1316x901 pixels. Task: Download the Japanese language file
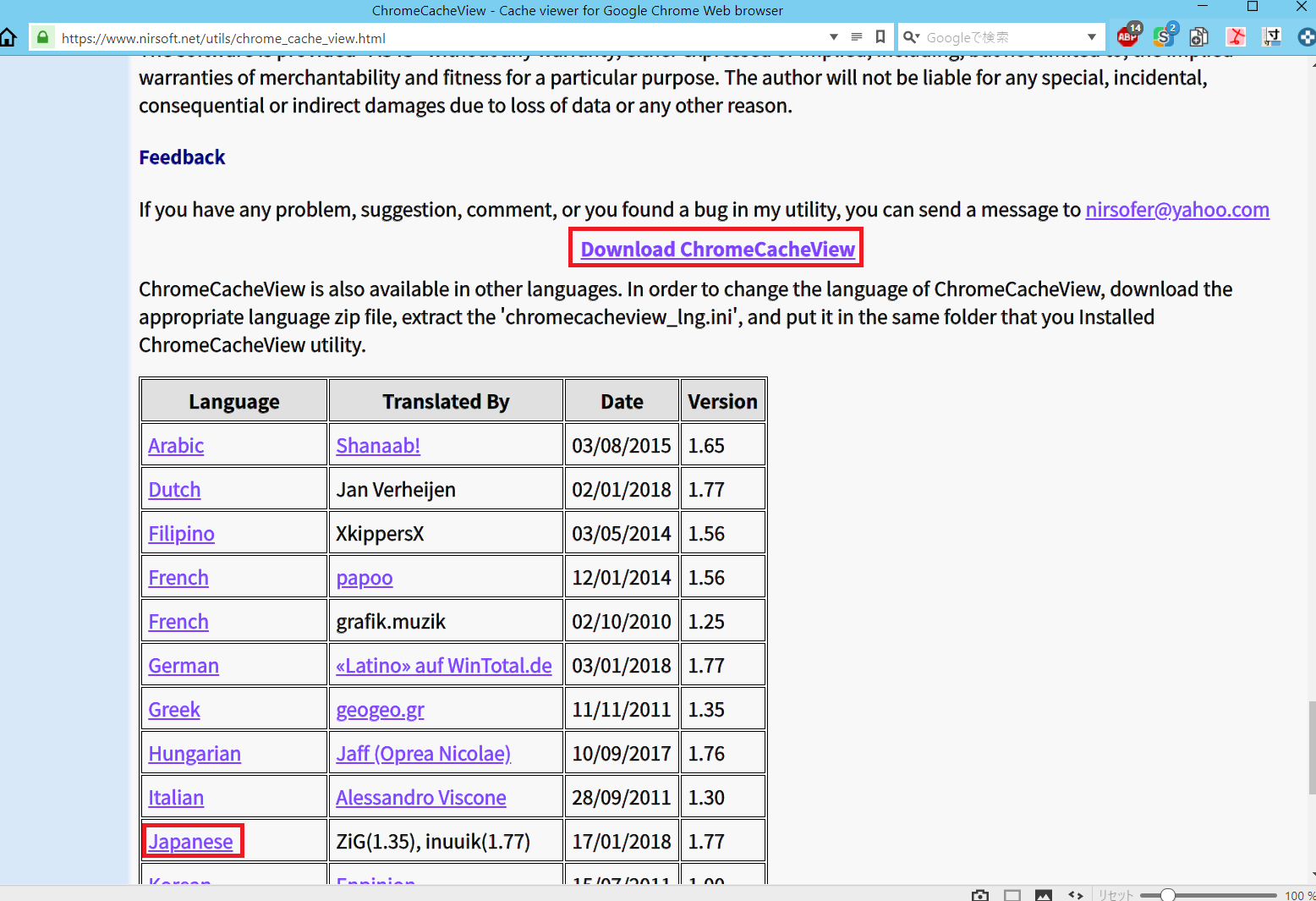(190, 842)
